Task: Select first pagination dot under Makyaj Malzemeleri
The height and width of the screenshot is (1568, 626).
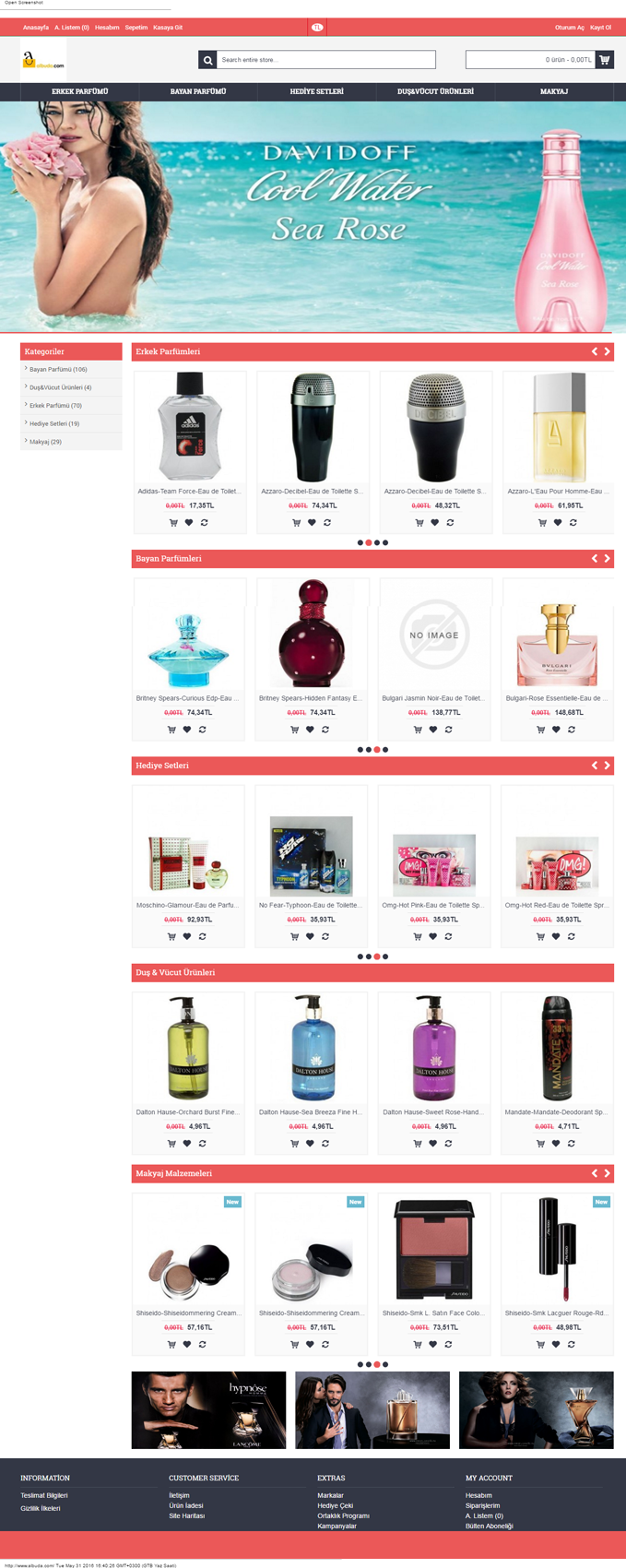Action: [x=360, y=1364]
